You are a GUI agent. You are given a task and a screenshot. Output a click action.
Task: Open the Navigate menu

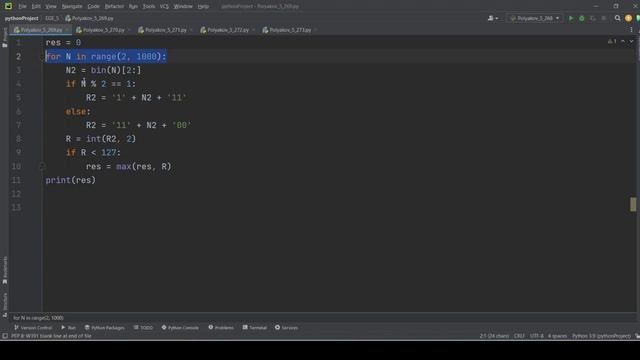(72, 7)
